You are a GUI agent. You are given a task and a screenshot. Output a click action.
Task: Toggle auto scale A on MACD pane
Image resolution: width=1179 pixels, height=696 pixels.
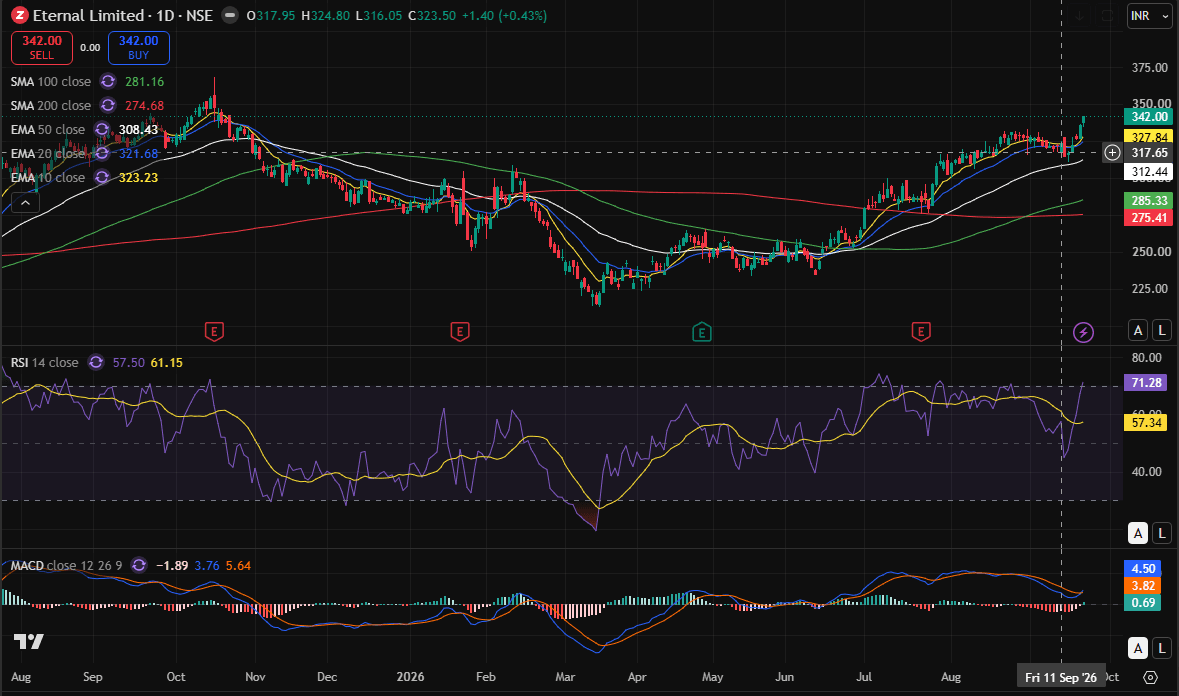tap(1138, 647)
